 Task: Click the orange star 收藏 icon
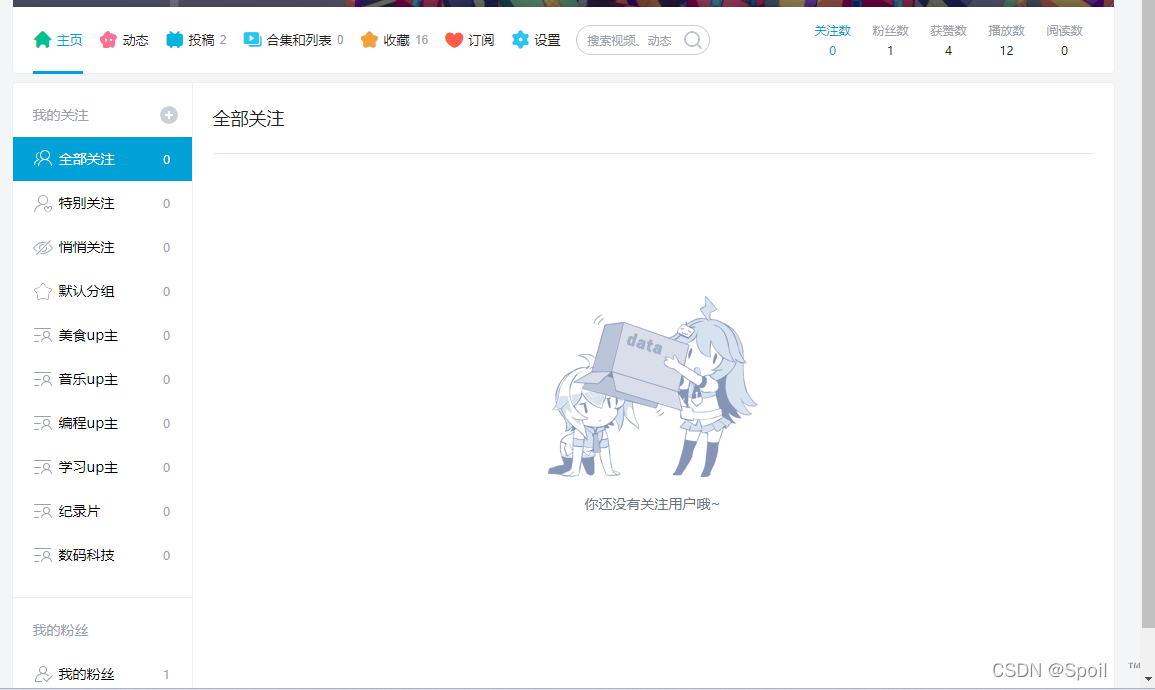click(x=369, y=40)
